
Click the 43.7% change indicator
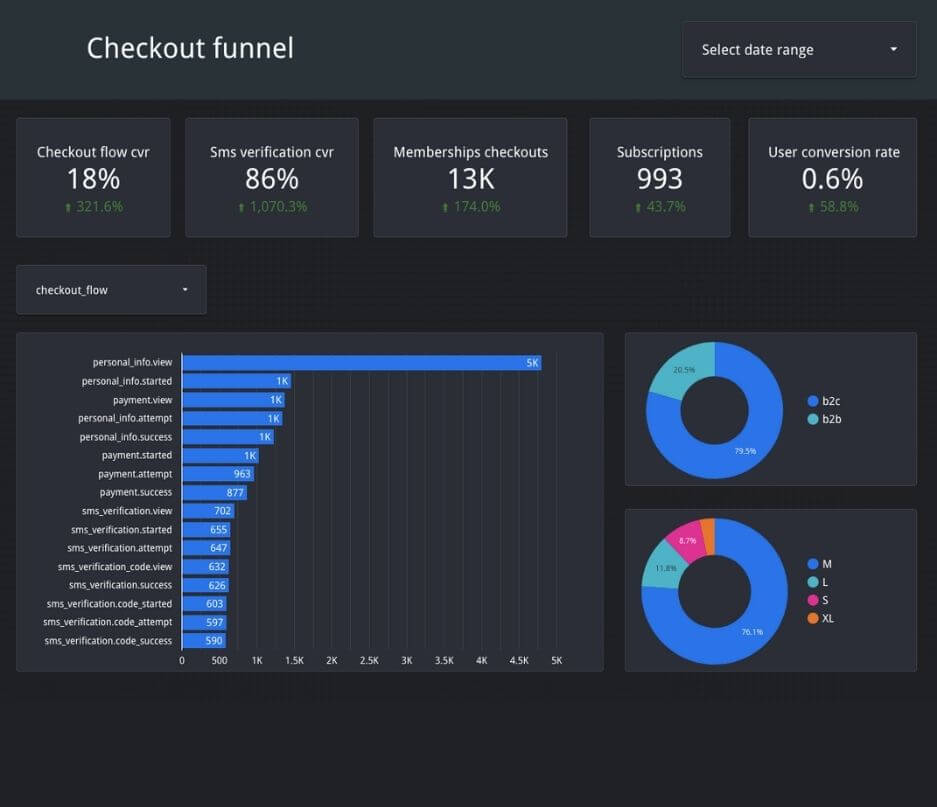click(x=660, y=207)
